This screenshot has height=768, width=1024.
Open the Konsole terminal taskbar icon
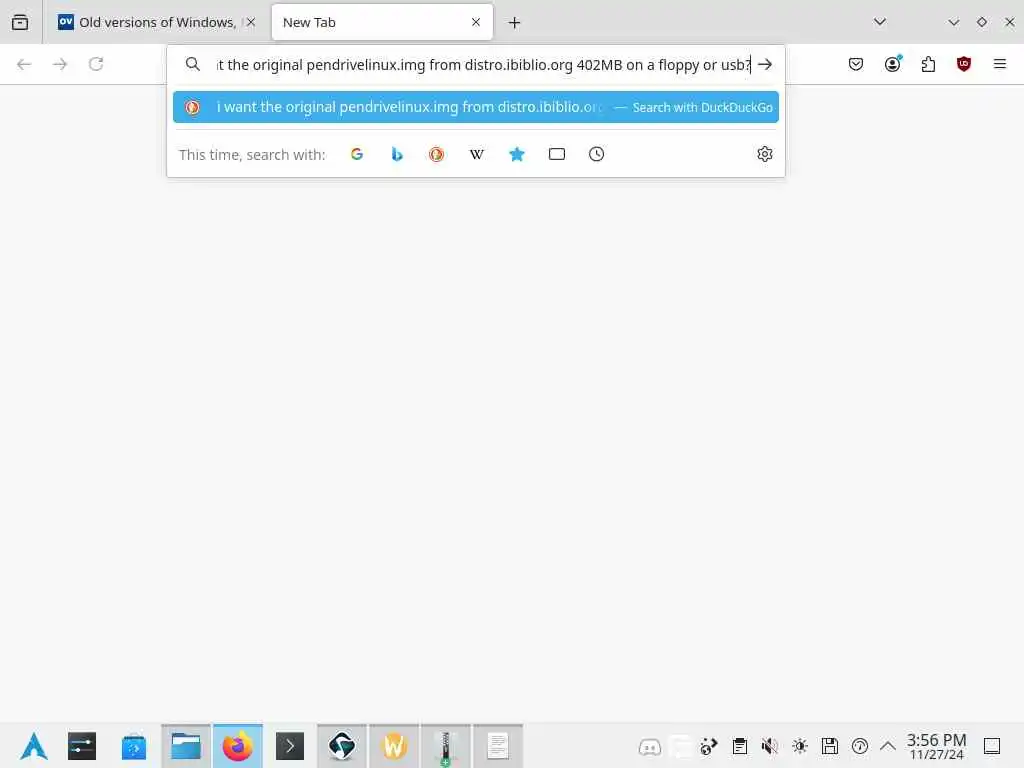click(290, 746)
